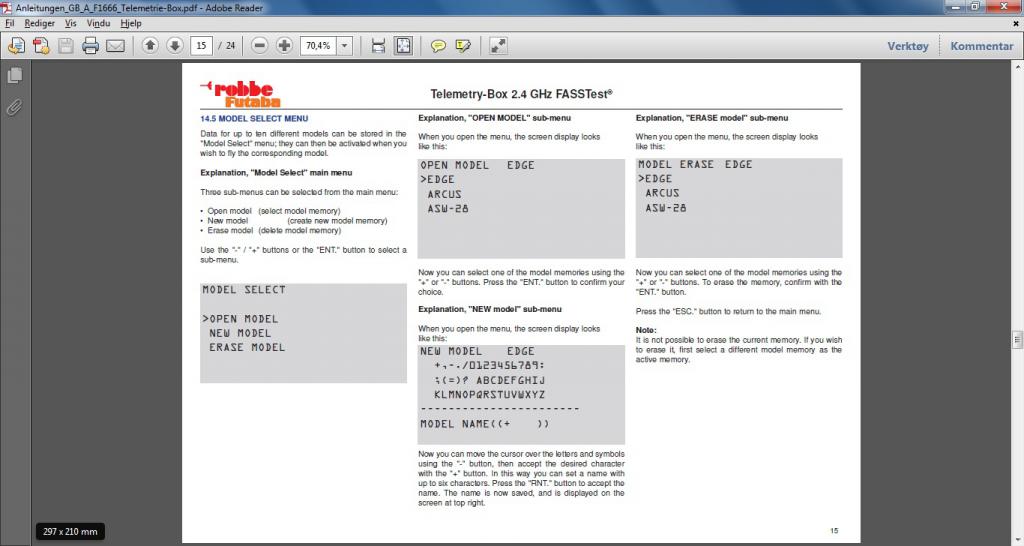Click the email envelope icon
Viewport: 1024px width, 546px height.
tap(116, 46)
